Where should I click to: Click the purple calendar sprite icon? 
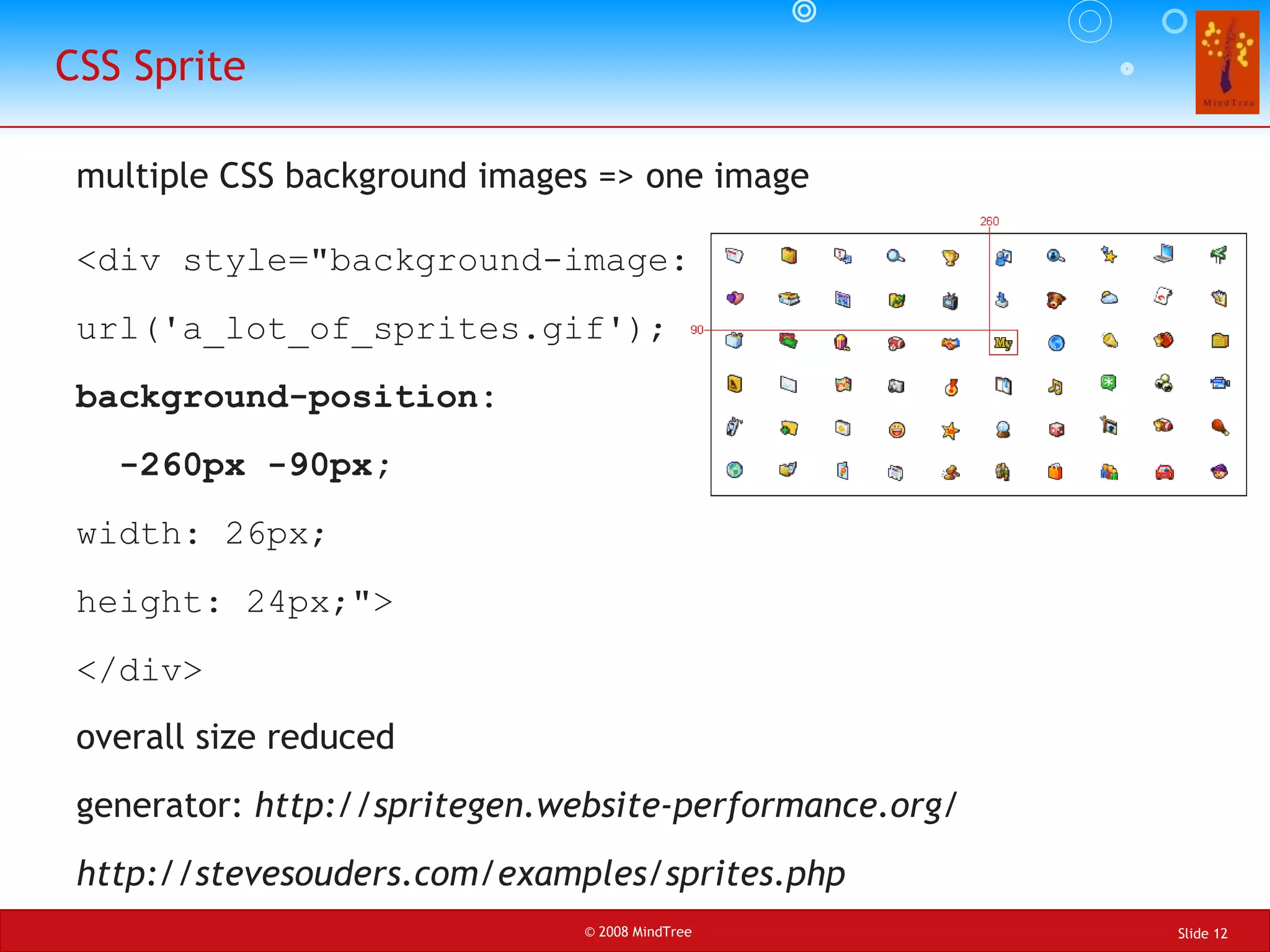[x=843, y=299]
